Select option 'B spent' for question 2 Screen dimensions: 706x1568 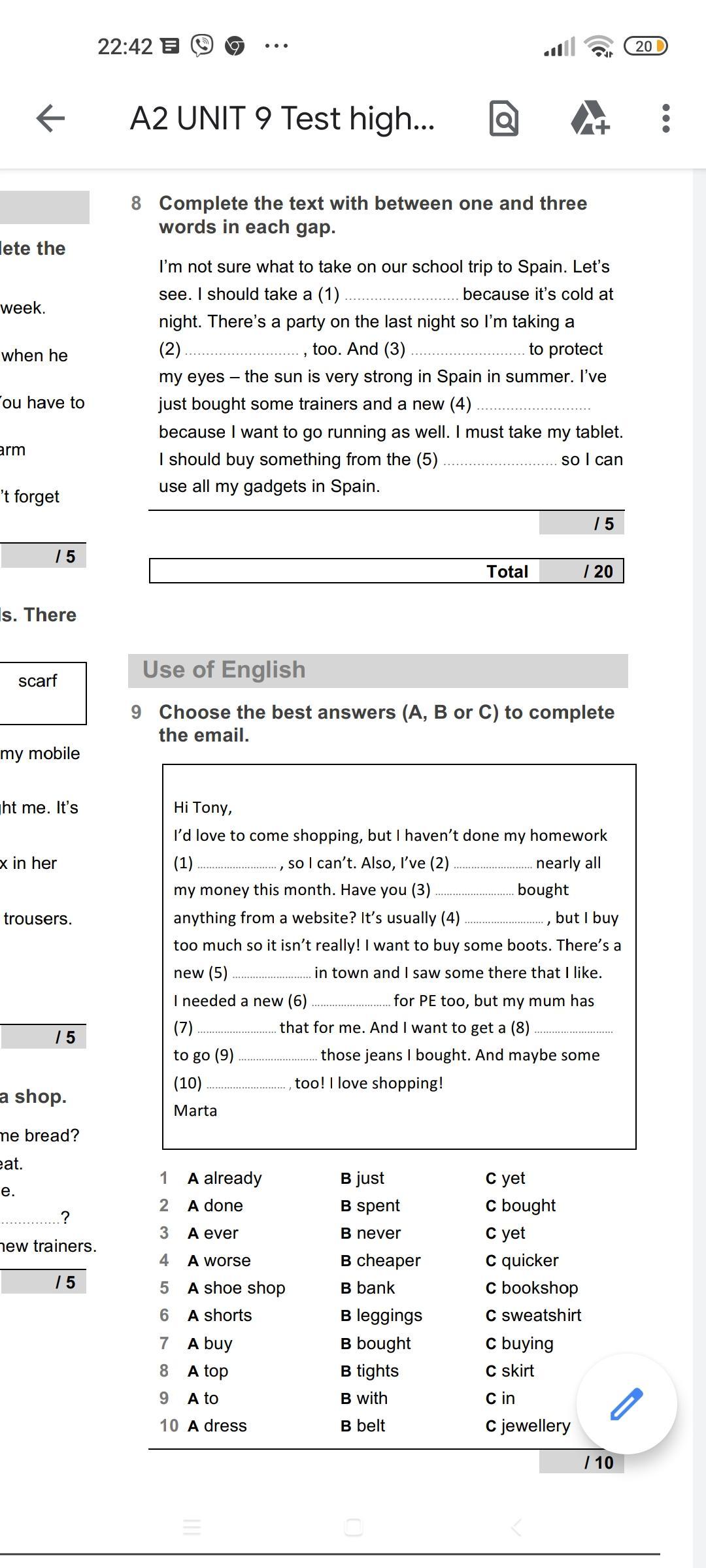click(371, 1205)
